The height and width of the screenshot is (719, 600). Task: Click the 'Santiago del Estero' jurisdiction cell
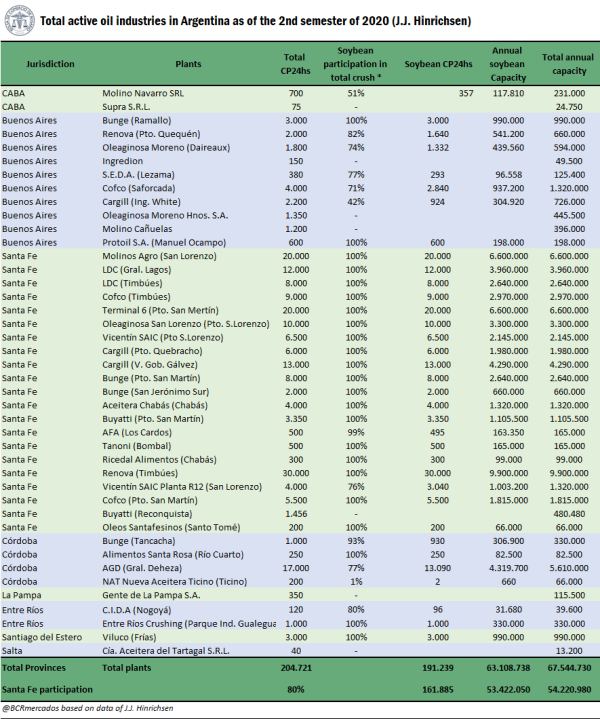tap(42, 637)
